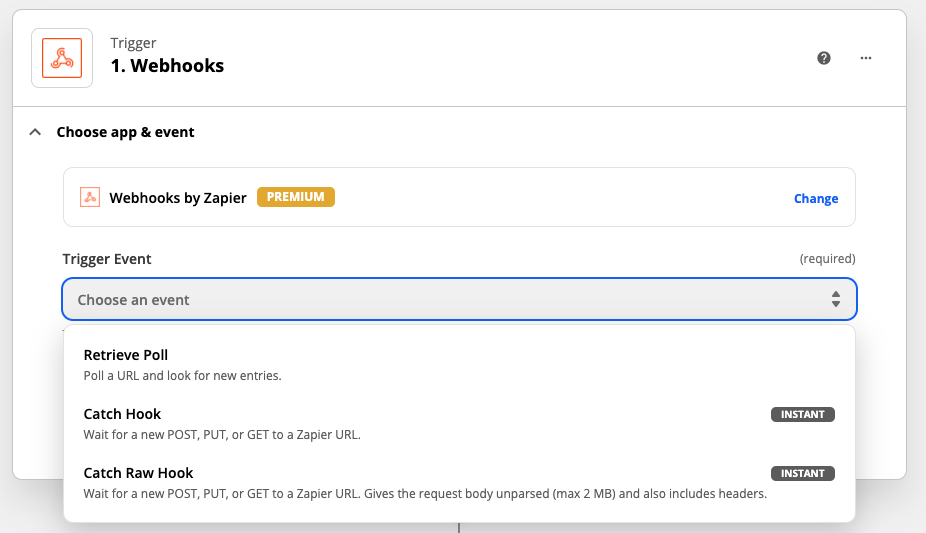Open the Choose an event dropdown
This screenshot has height=533, width=926.
point(450,300)
